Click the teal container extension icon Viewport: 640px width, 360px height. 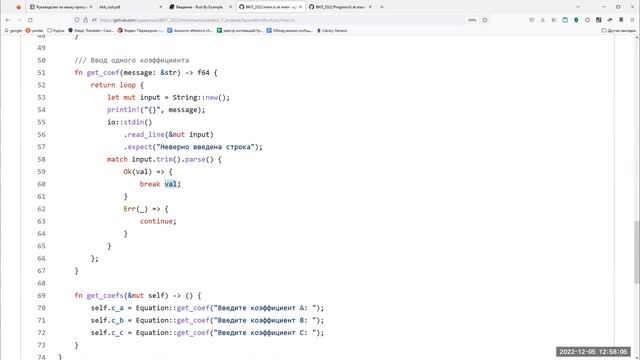pyautogui.click(x=565, y=20)
